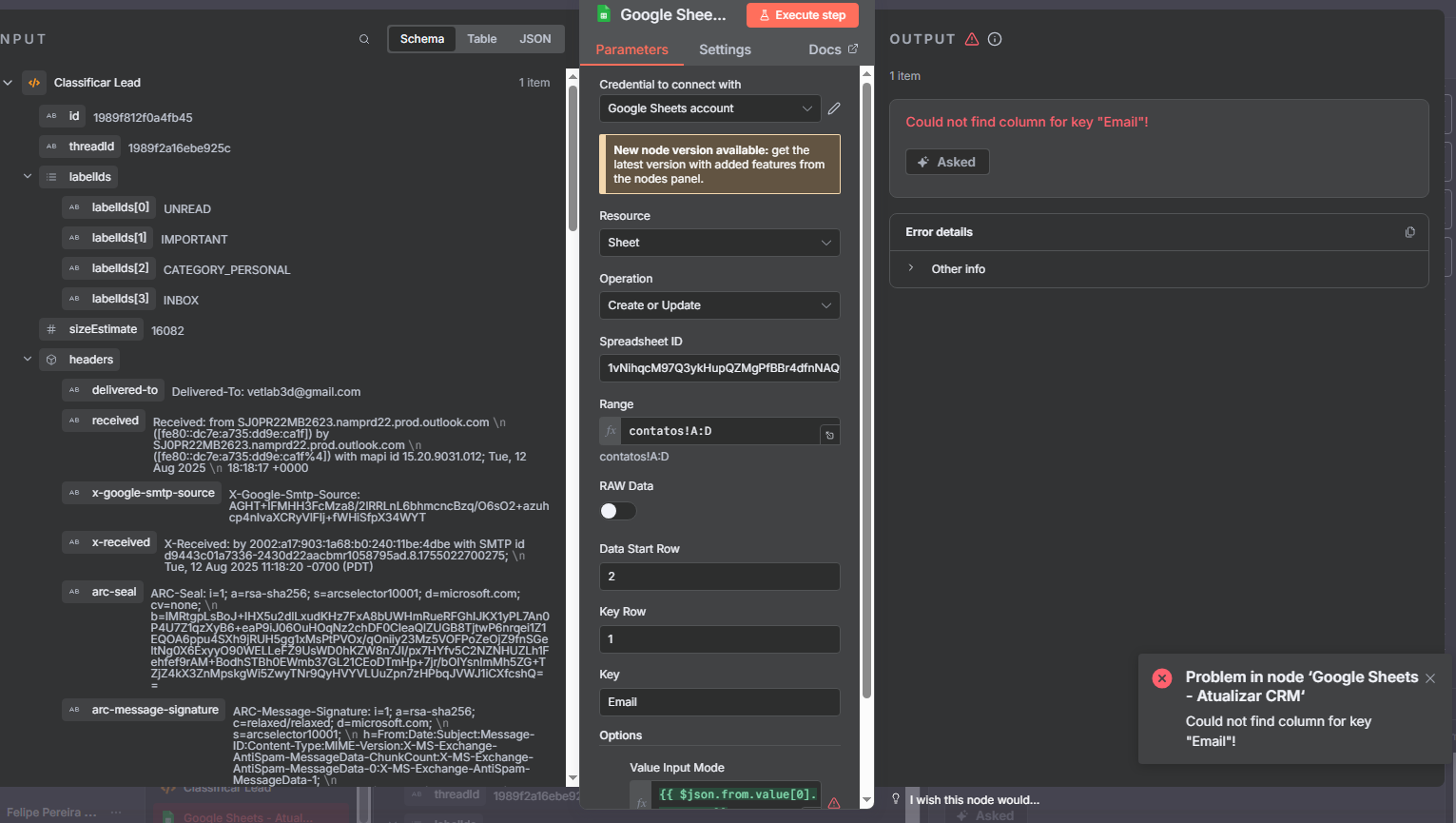1456x823 pixels.
Task: Click the Key field containing Email
Action: click(720, 702)
